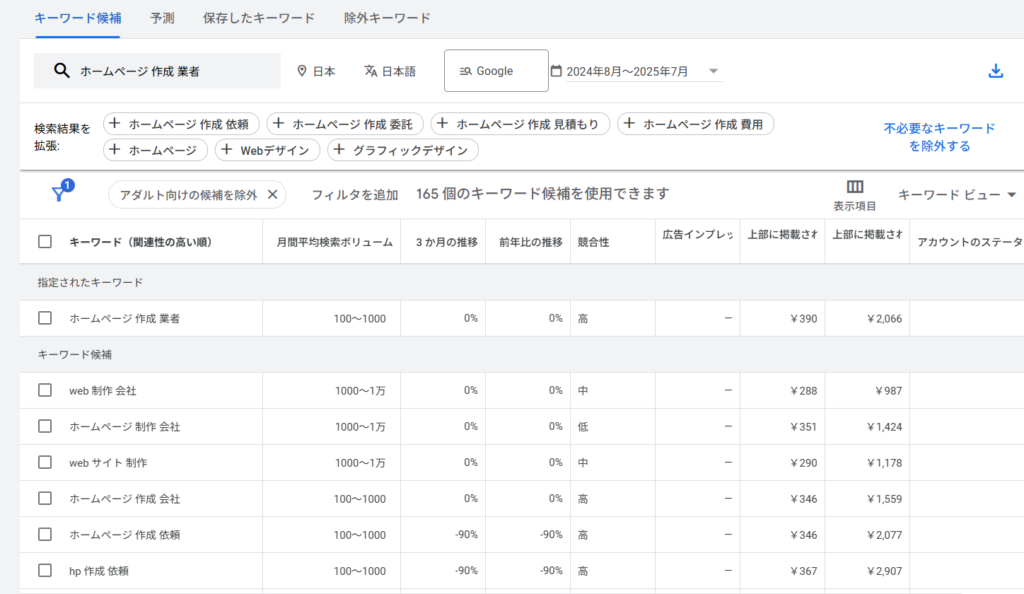Switch to the 予測 tab
This screenshot has width=1024, height=594.
click(x=162, y=18)
